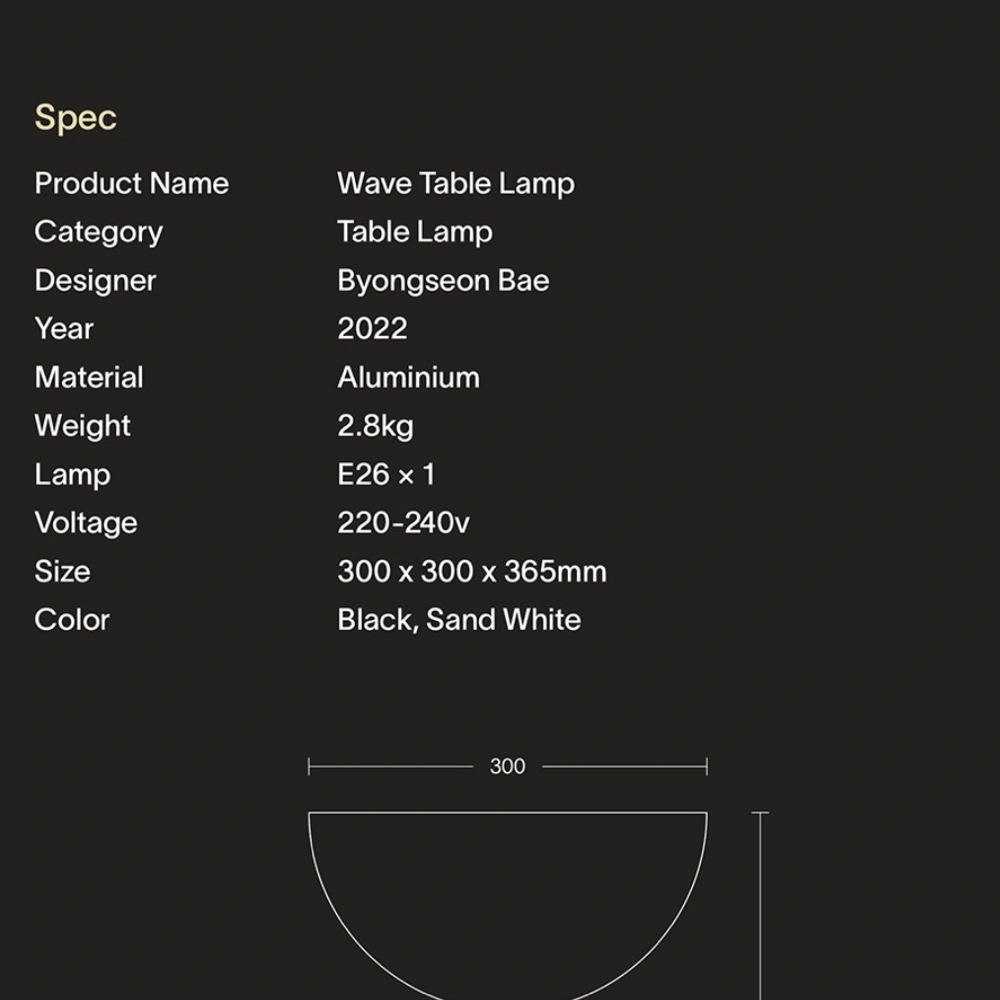Screen dimensions: 1000x1000
Task: Click the Voltage label
Action: tap(86, 523)
